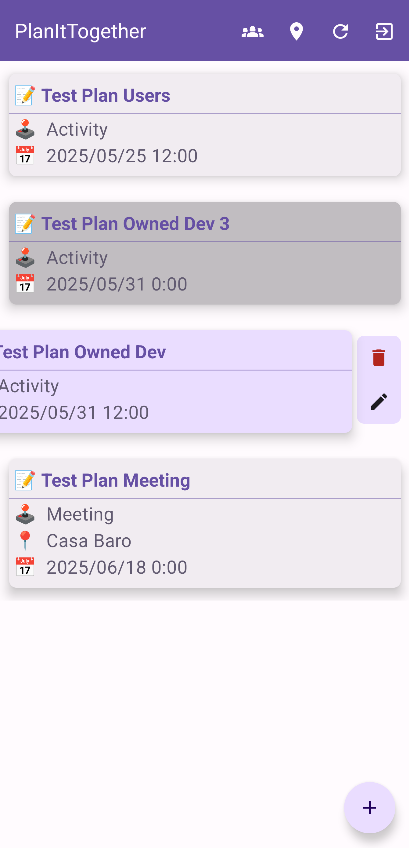
Task: Click the joystick icon in Test Plan Meeting
Action: click(x=25, y=514)
